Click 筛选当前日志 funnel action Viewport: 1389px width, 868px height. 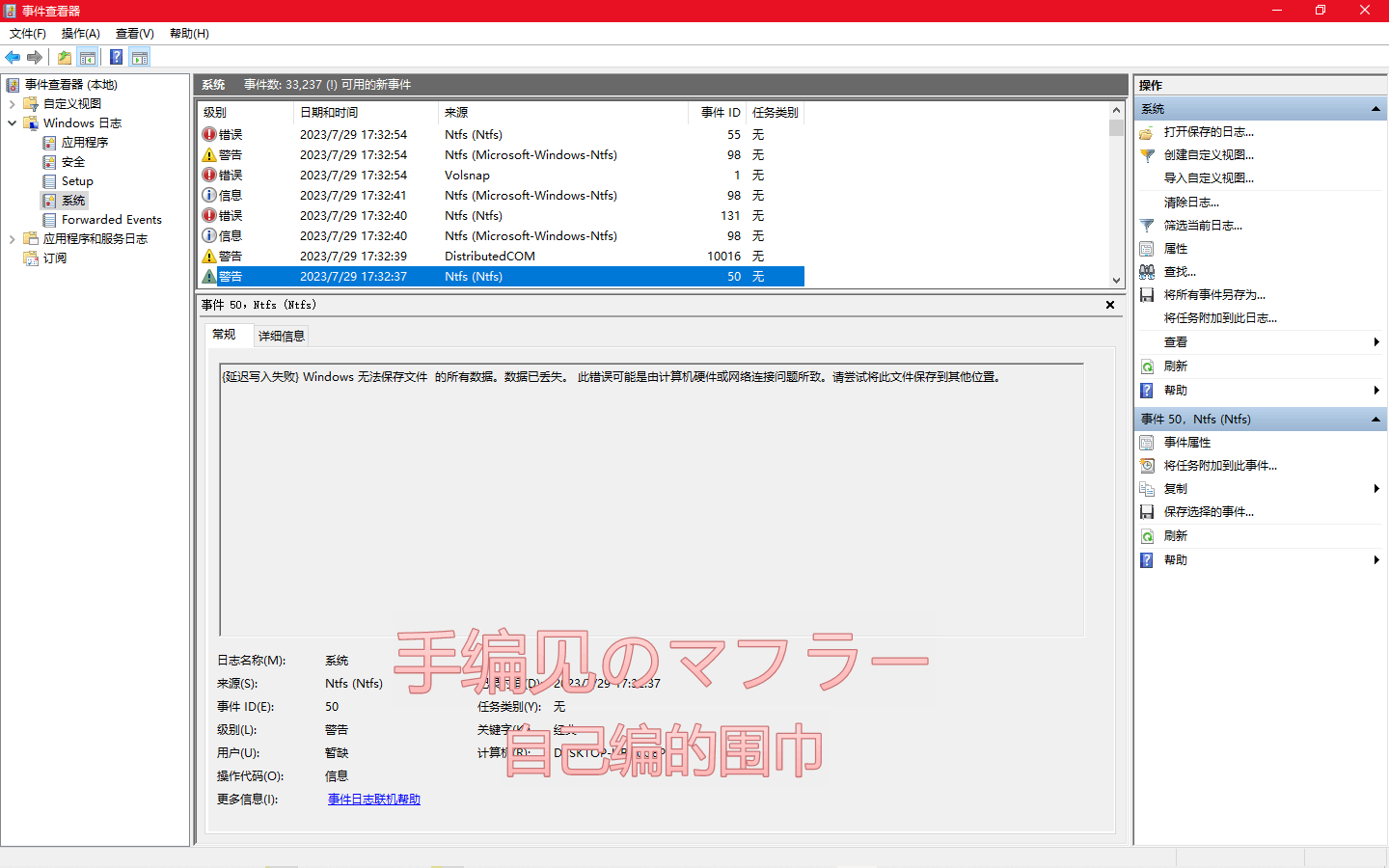pos(1203,226)
